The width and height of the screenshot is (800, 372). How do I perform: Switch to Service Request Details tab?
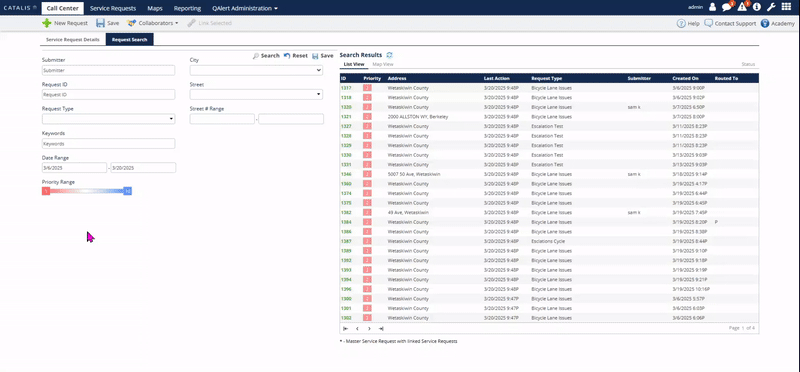point(72,39)
